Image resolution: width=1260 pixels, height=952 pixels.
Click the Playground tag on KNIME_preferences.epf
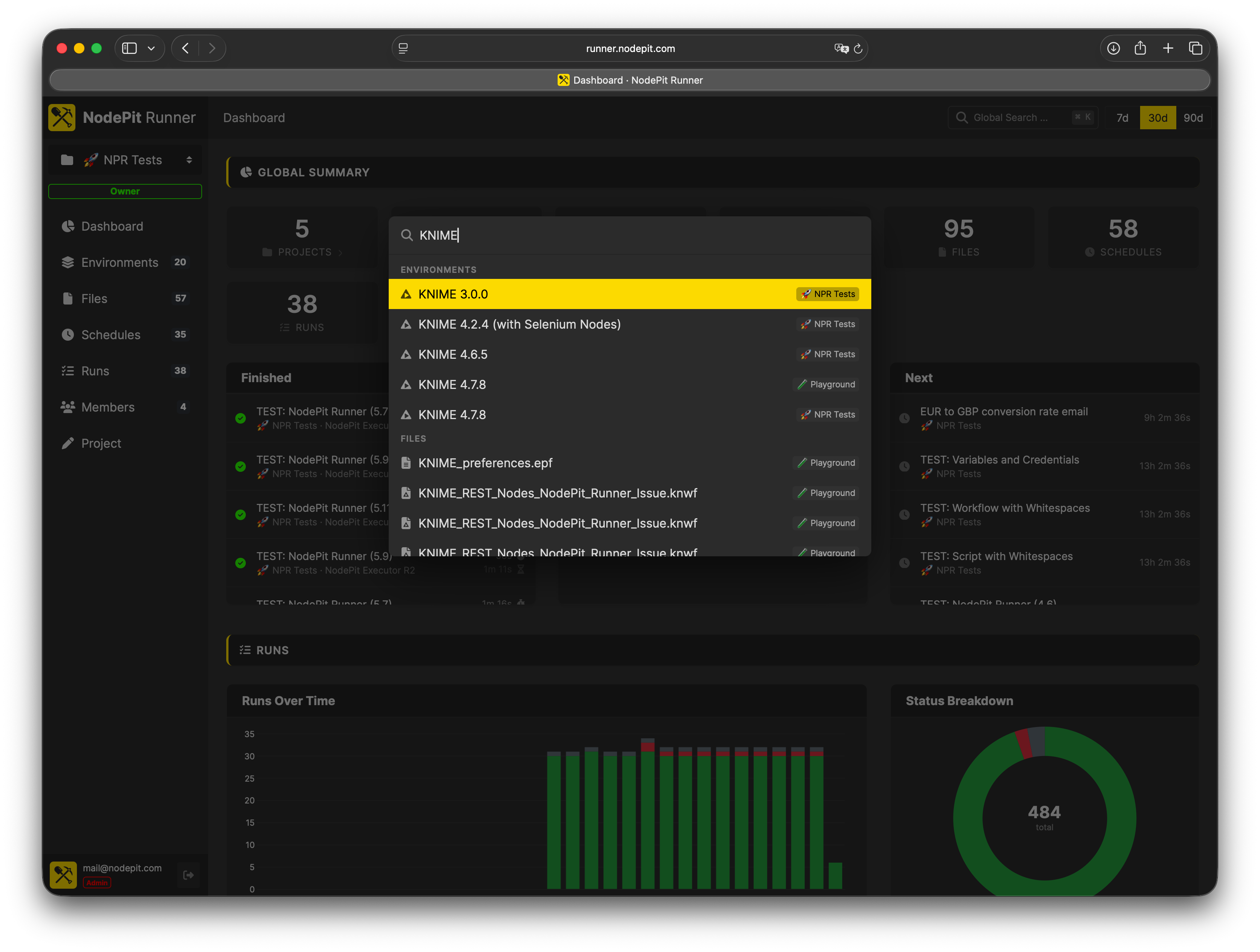coord(826,463)
